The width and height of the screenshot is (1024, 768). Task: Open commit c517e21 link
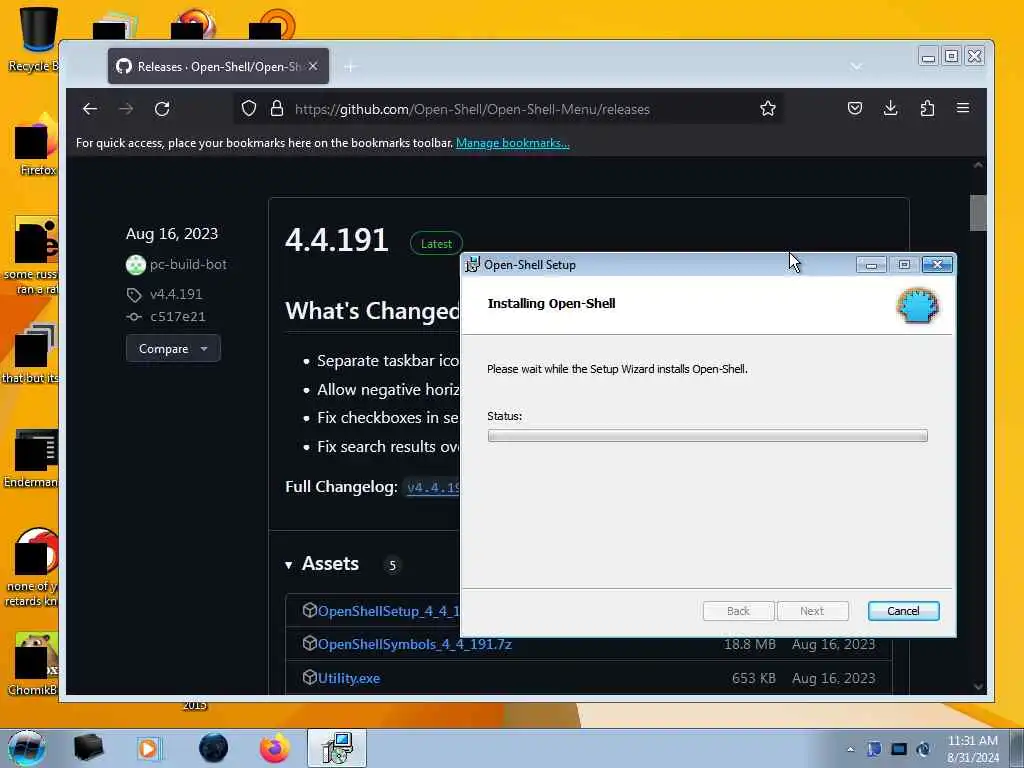(x=178, y=317)
